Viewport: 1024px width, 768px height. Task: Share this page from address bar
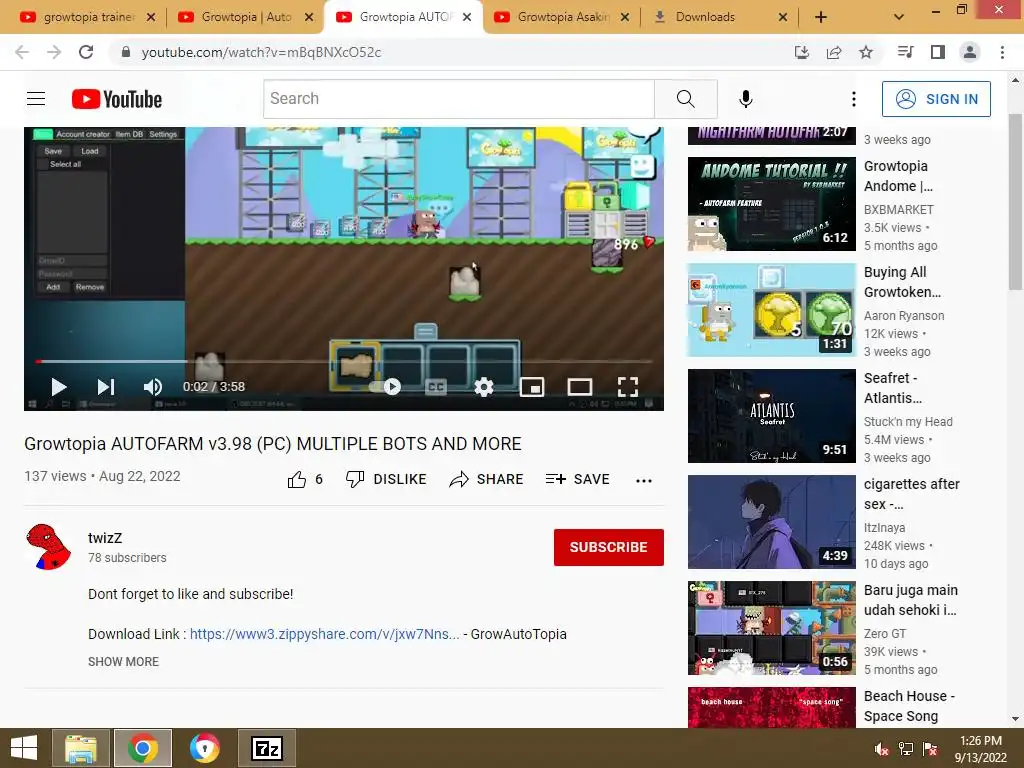[x=834, y=52]
